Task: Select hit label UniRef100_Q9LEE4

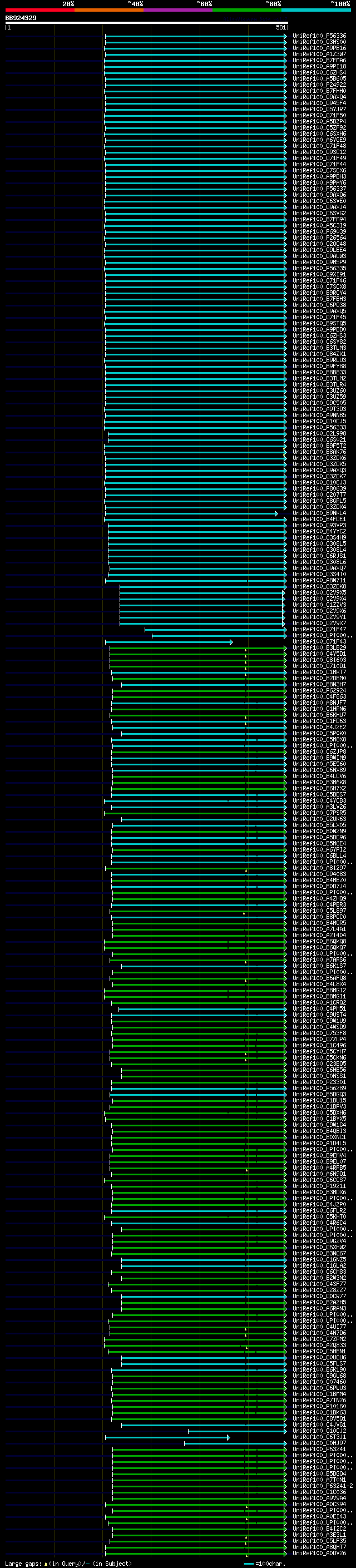Action: (319, 250)
